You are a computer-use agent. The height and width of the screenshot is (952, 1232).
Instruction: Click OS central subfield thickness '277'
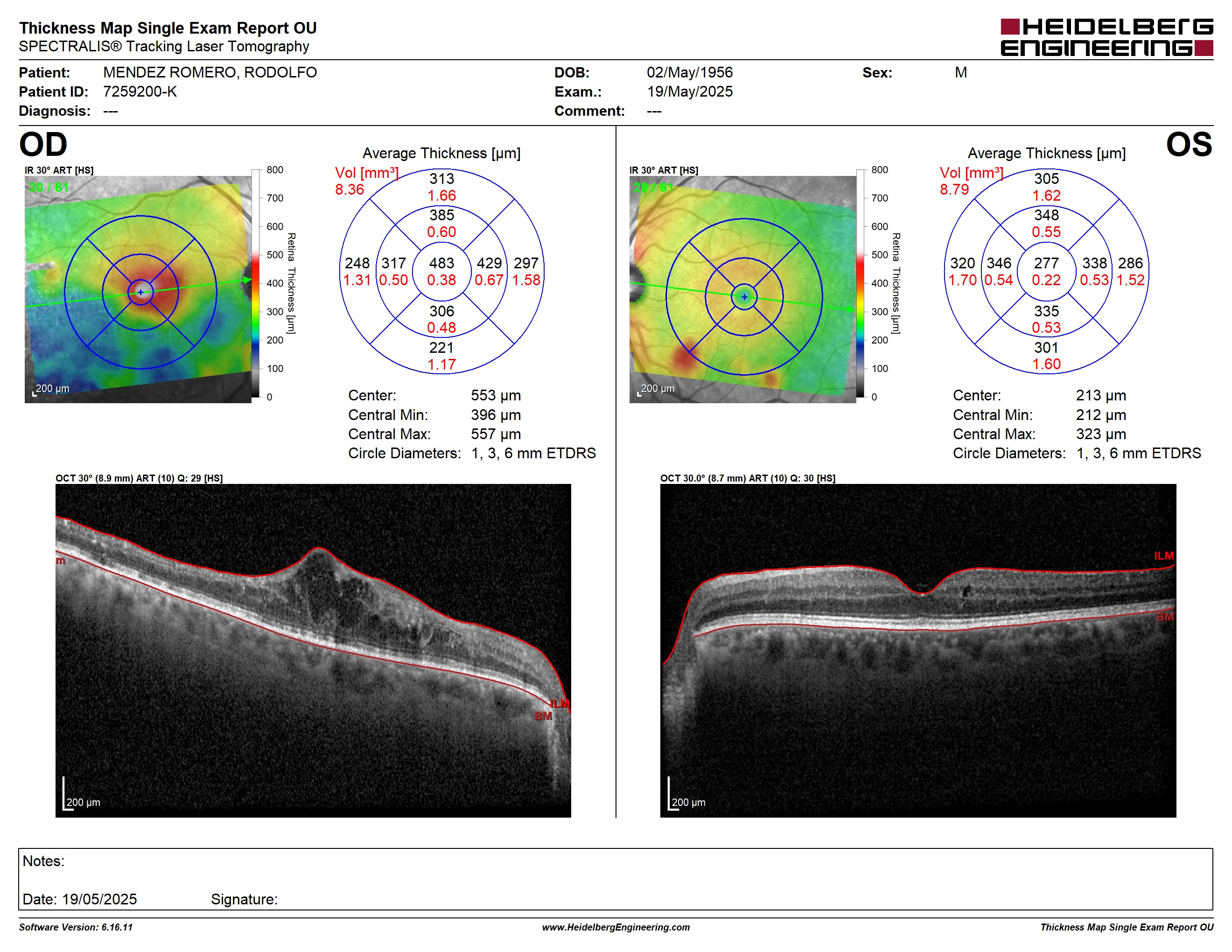point(1046,263)
